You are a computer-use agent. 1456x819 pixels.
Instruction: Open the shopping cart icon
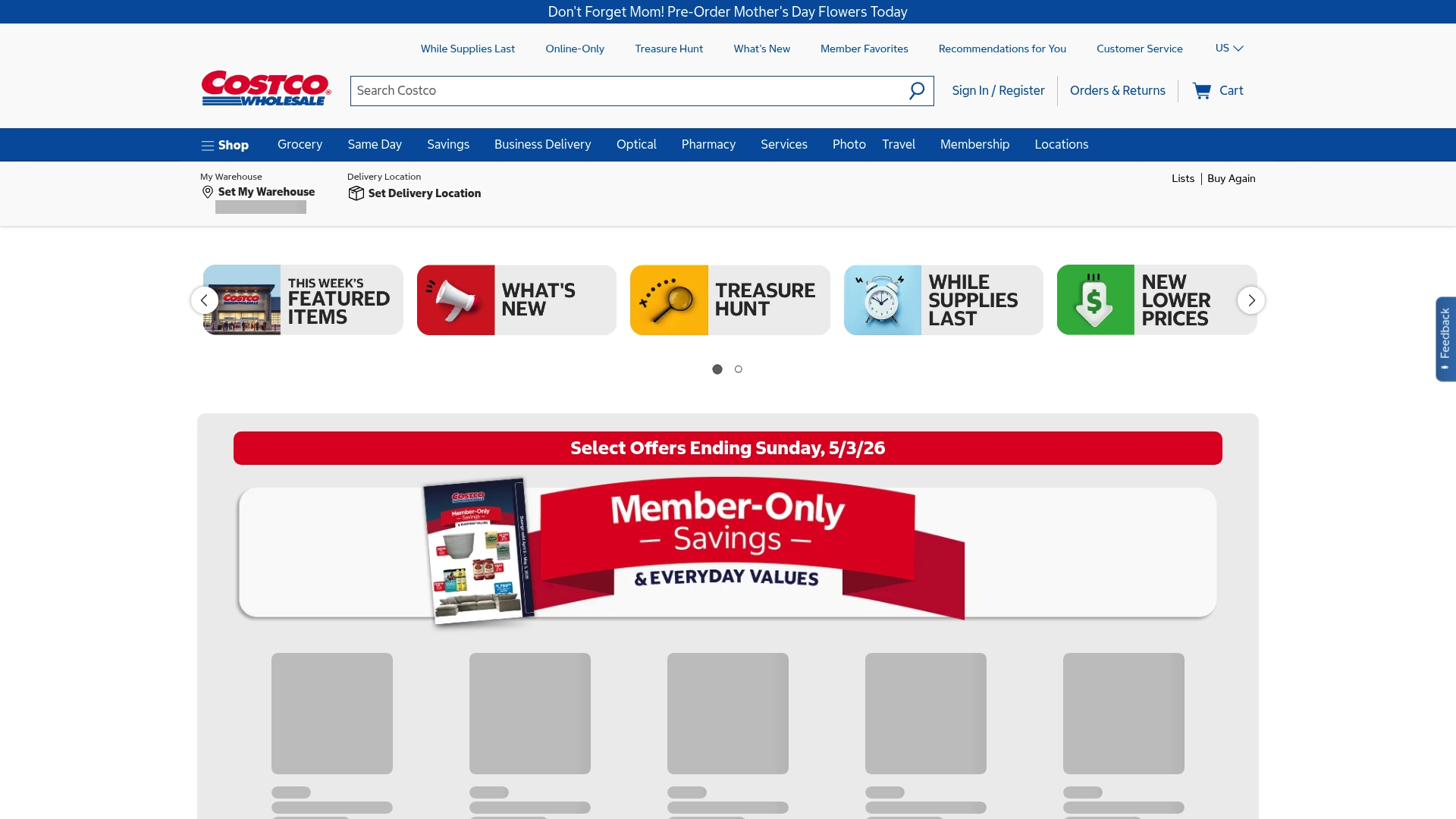[x=1201, y=91]
